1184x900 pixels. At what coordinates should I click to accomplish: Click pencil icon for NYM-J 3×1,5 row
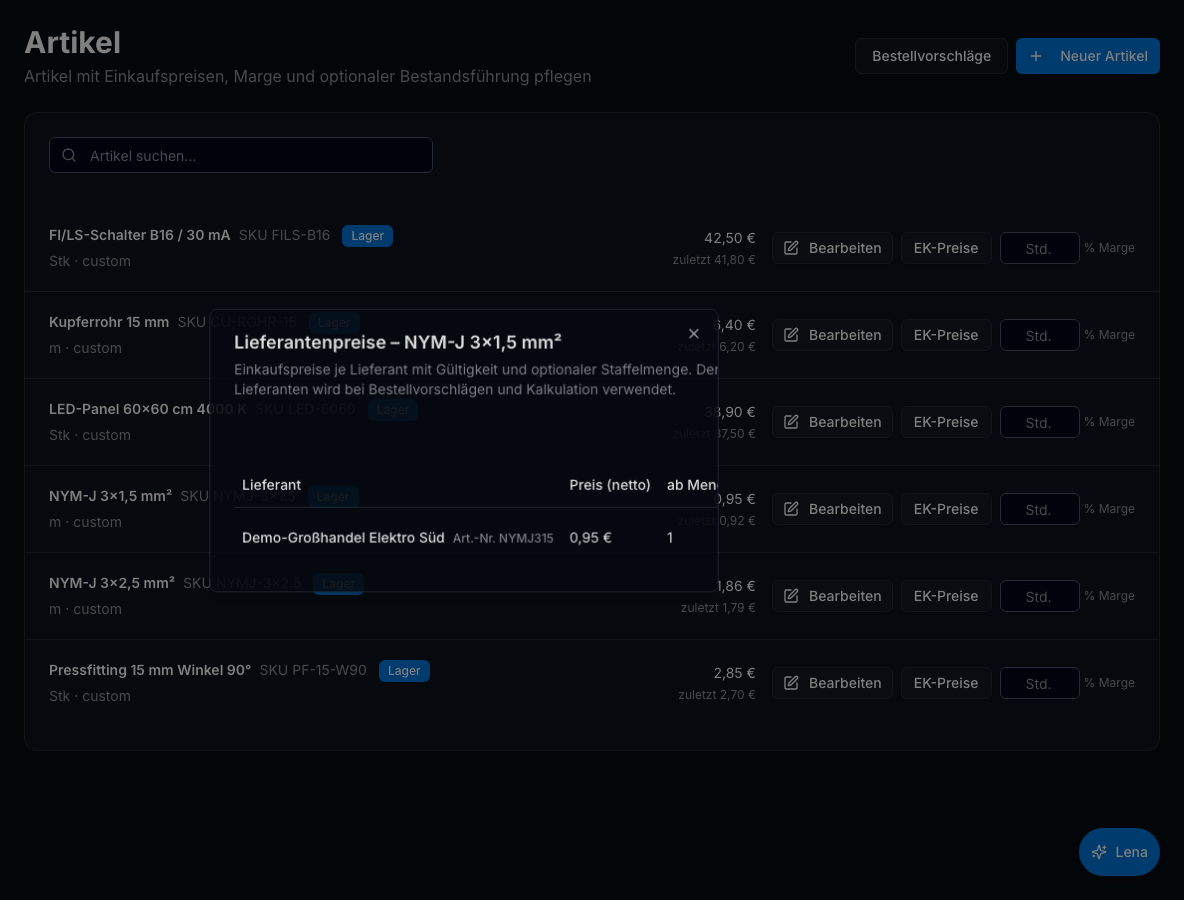pos(791,508)
